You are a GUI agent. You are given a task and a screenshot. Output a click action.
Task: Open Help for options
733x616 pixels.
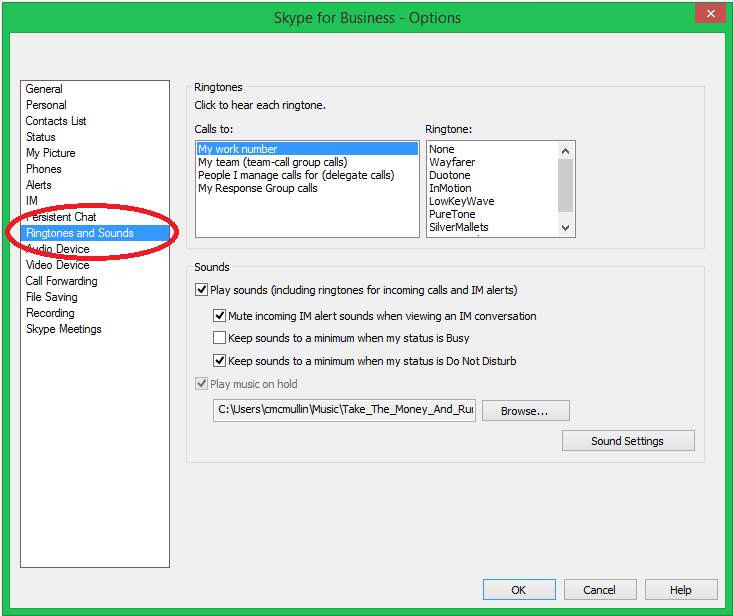point(681,589)
